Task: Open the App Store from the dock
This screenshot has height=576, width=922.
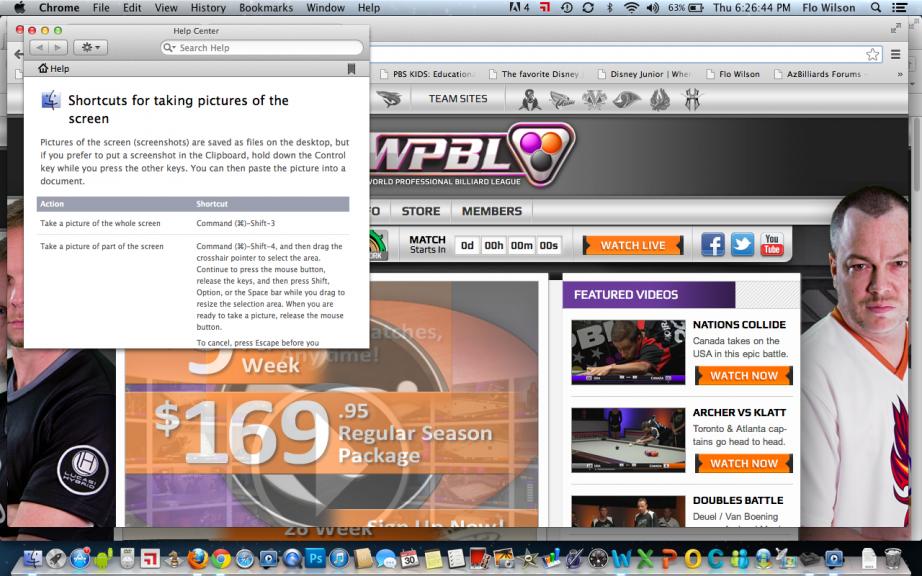Action: (80, 558)
